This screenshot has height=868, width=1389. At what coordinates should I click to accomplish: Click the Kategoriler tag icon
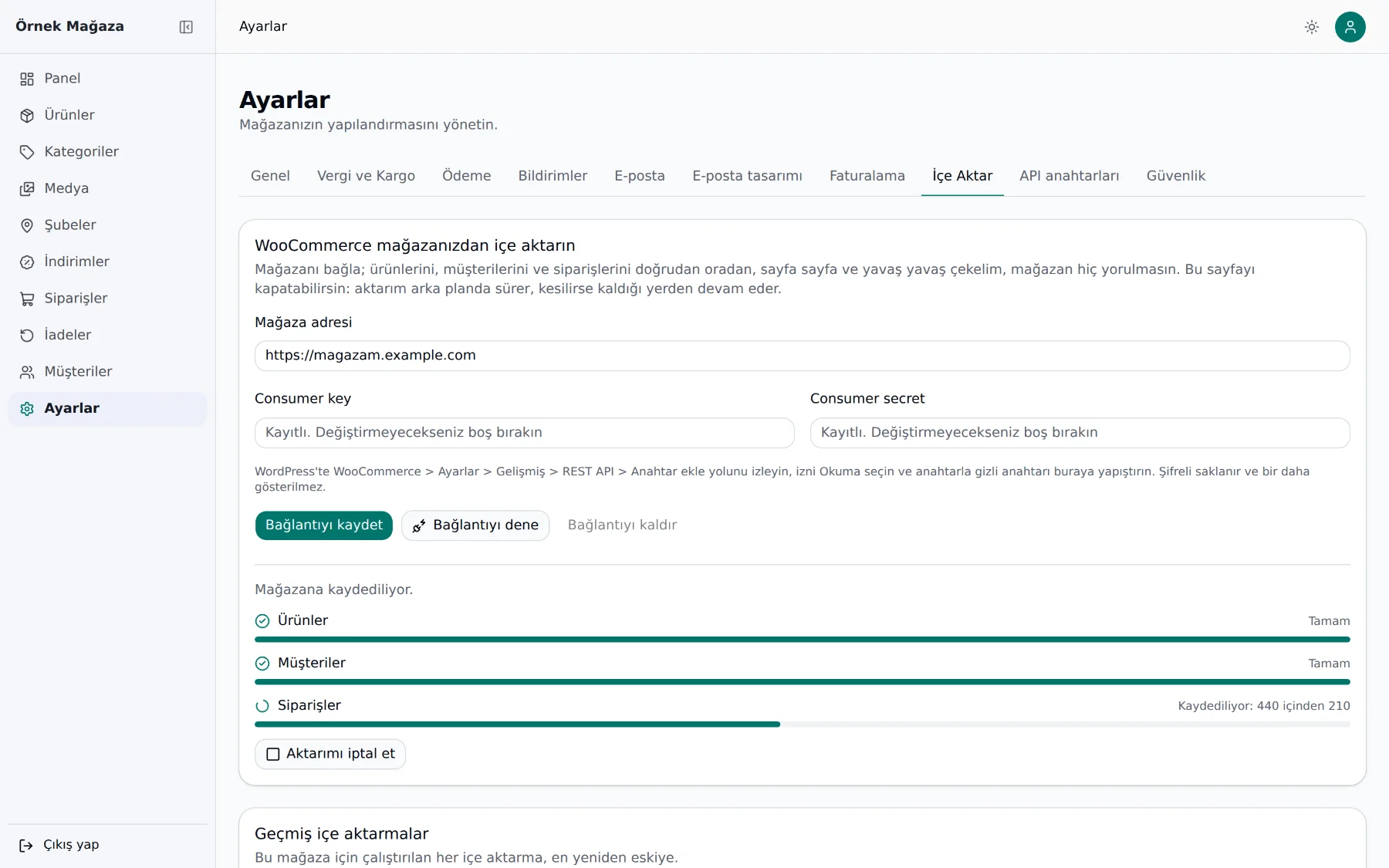(x=27, y=152)
